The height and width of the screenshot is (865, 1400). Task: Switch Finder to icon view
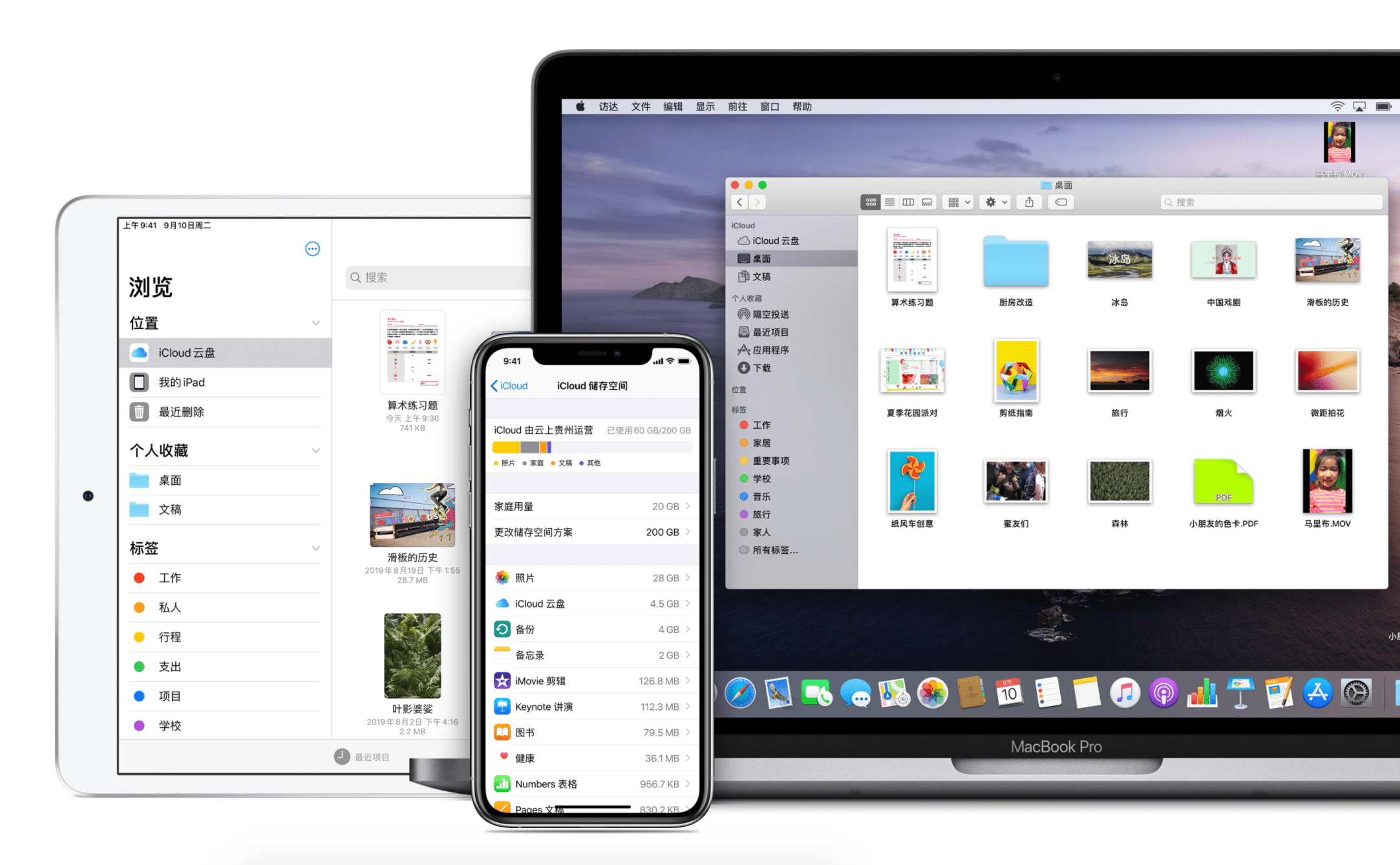click(x=871, y=202)
